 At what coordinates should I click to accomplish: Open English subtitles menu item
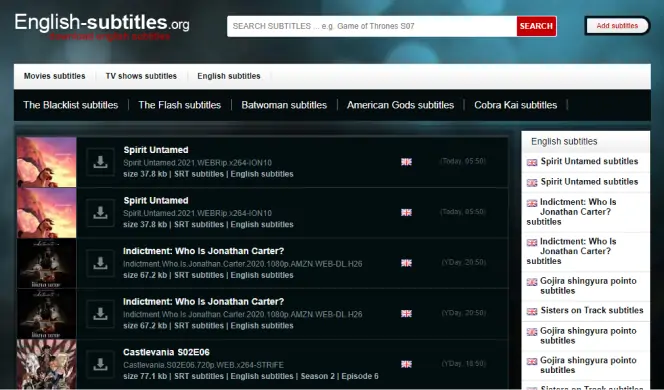pos(229,76)
